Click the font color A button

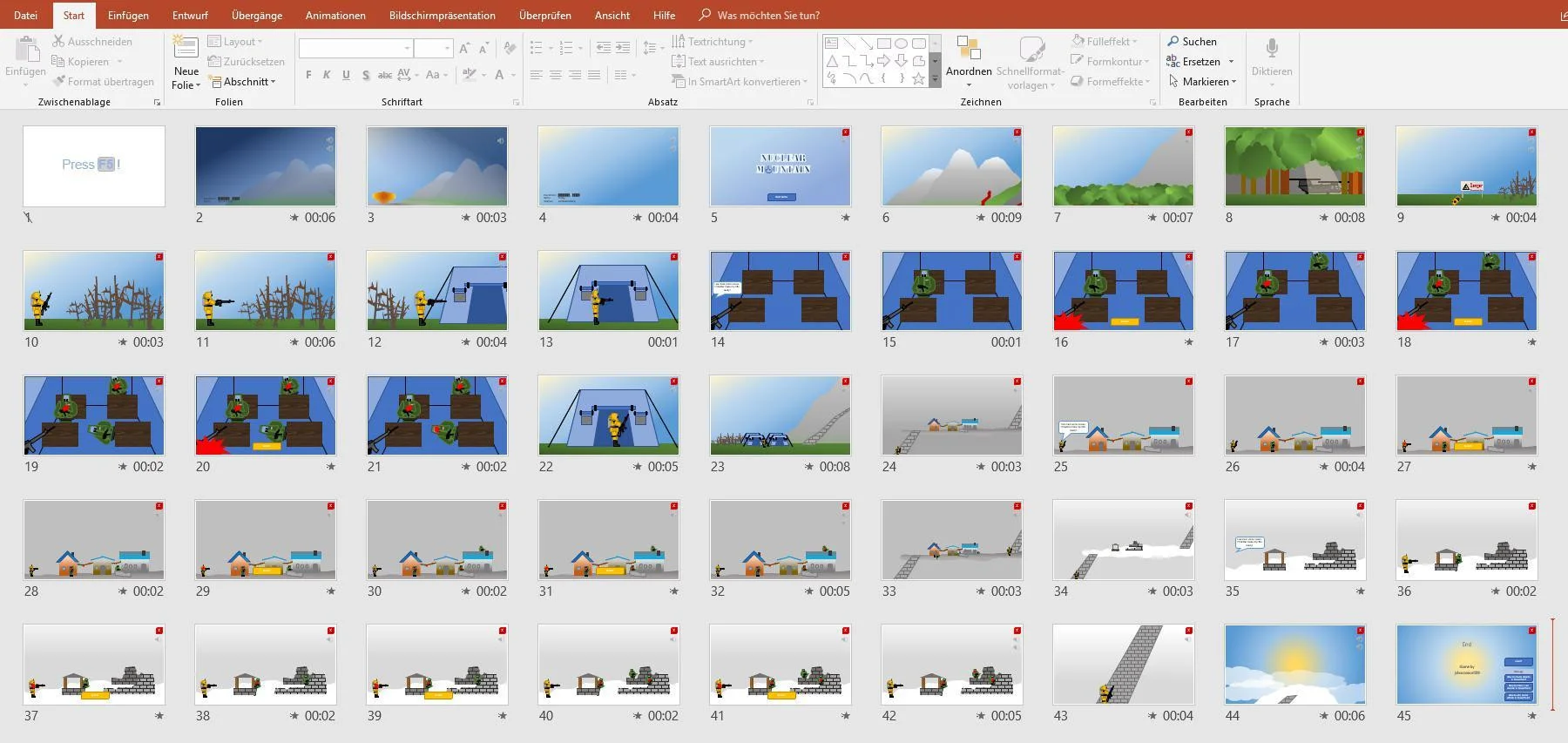click(x=499, y=75)
